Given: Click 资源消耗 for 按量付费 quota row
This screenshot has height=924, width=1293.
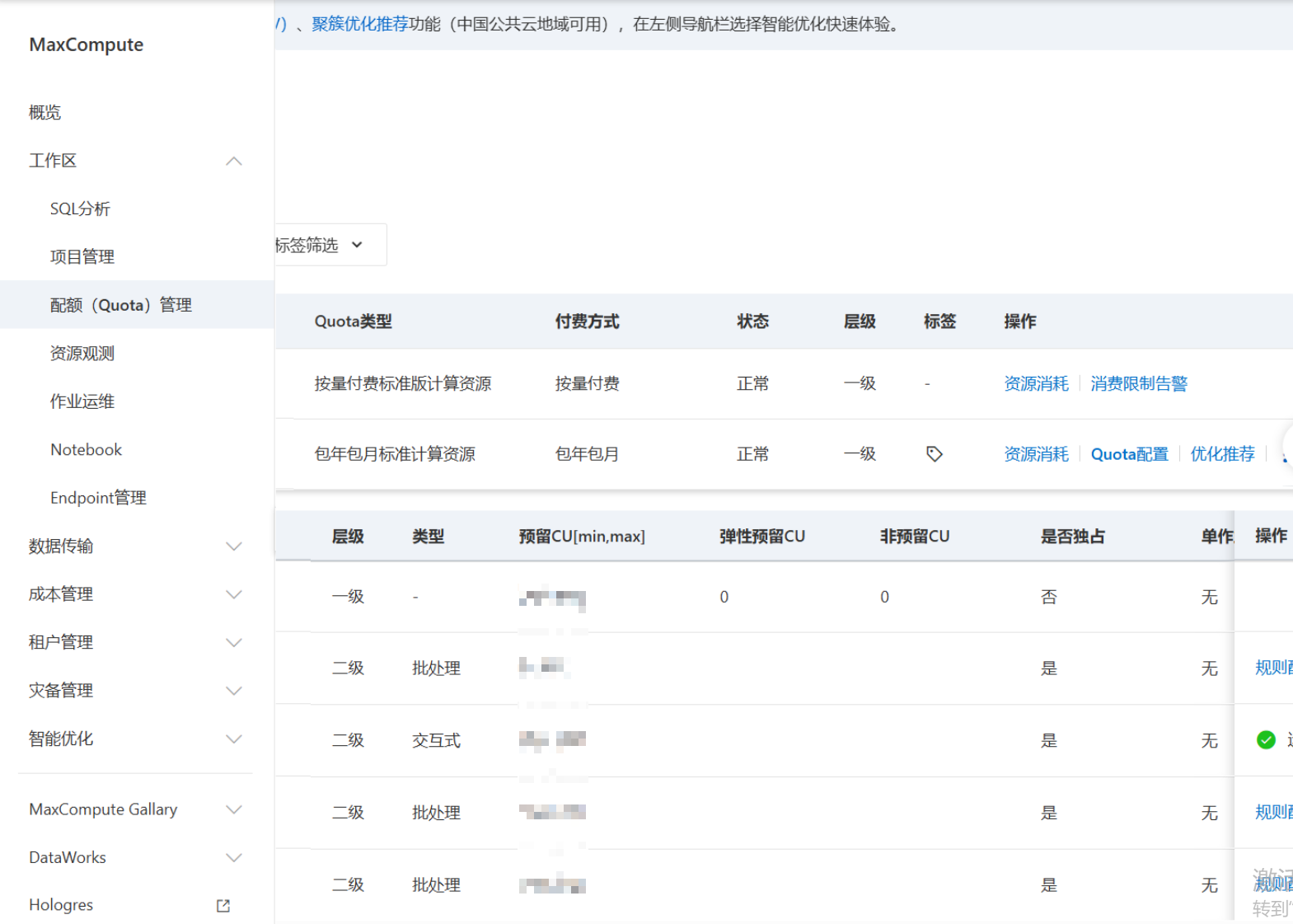Looking at the screenshot, I should 1036,384.
